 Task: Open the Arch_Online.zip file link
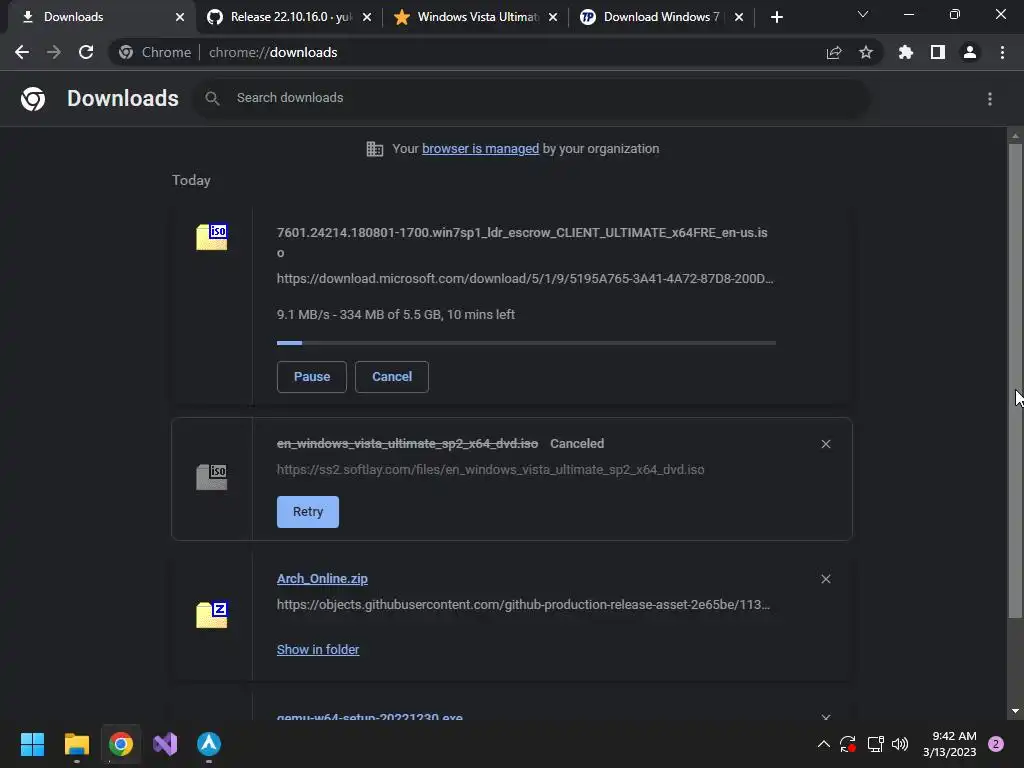pos(322,579)
